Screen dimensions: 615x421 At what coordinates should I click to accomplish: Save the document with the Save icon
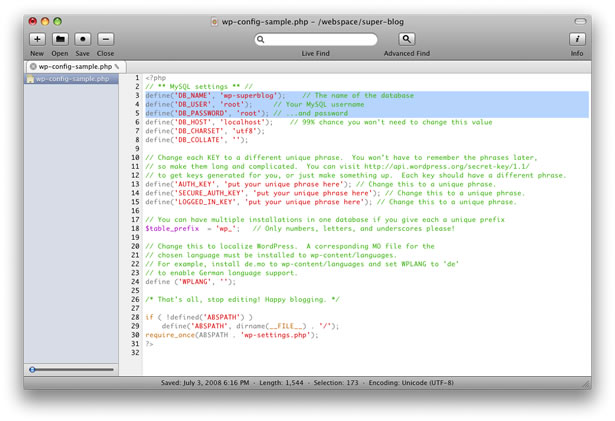(82, 39)
